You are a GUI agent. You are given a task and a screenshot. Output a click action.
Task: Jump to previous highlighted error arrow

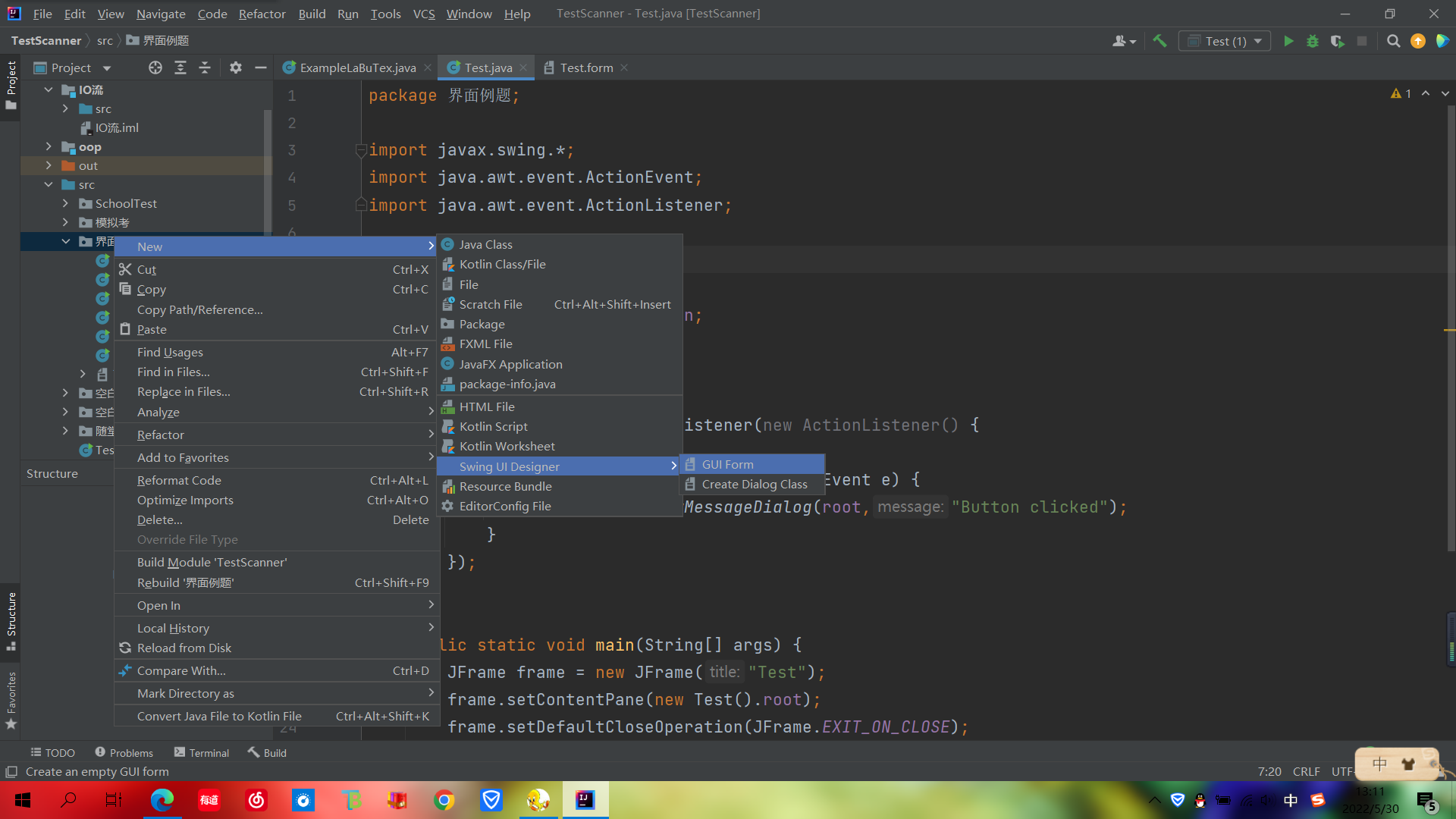coord(1426,93)
